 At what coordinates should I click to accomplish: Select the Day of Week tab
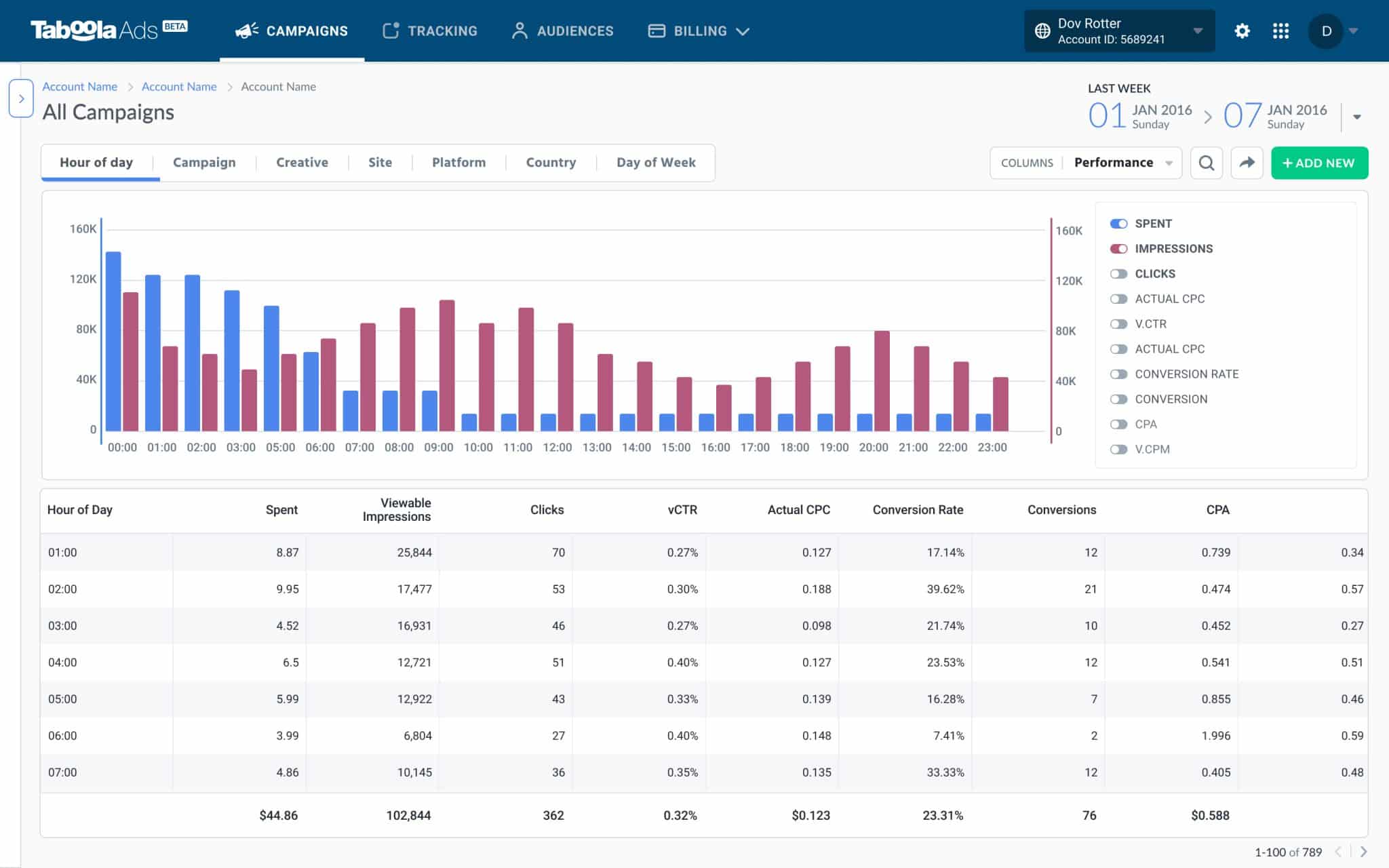[x=655, y=163]
